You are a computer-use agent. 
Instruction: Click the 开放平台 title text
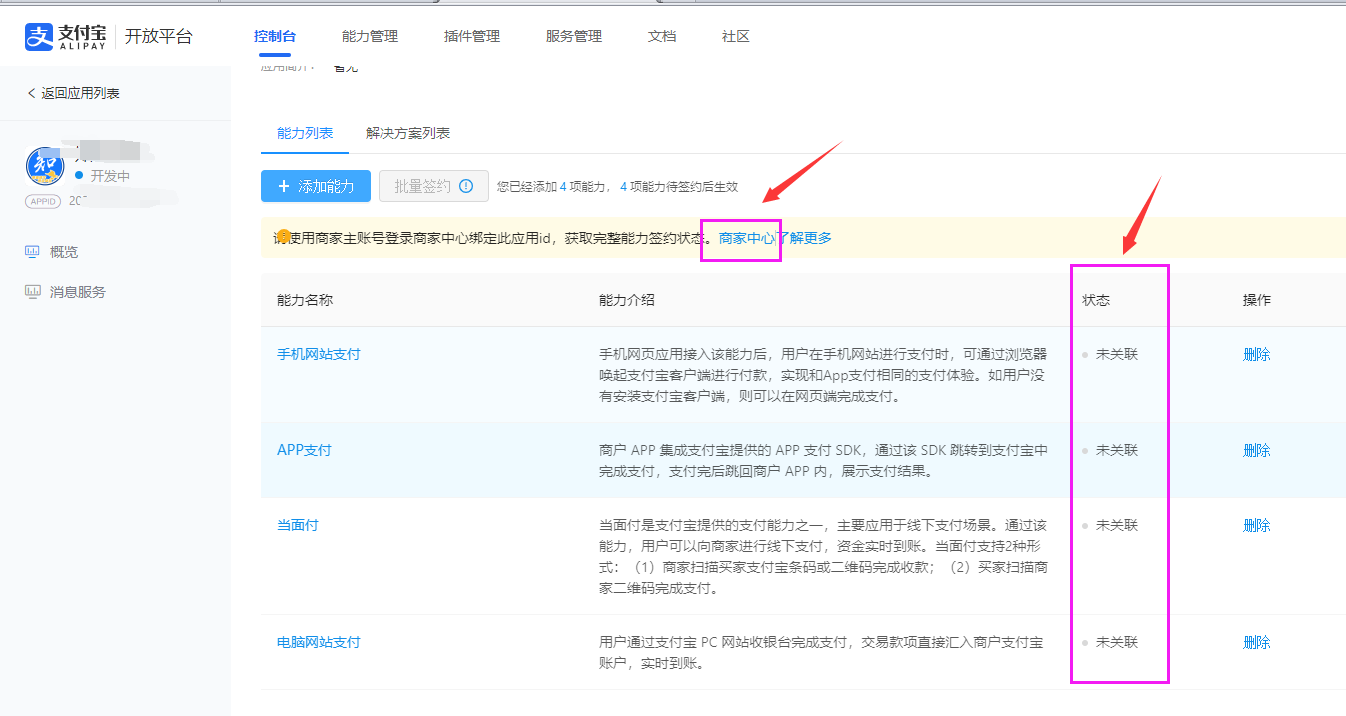tap(158, 37)
